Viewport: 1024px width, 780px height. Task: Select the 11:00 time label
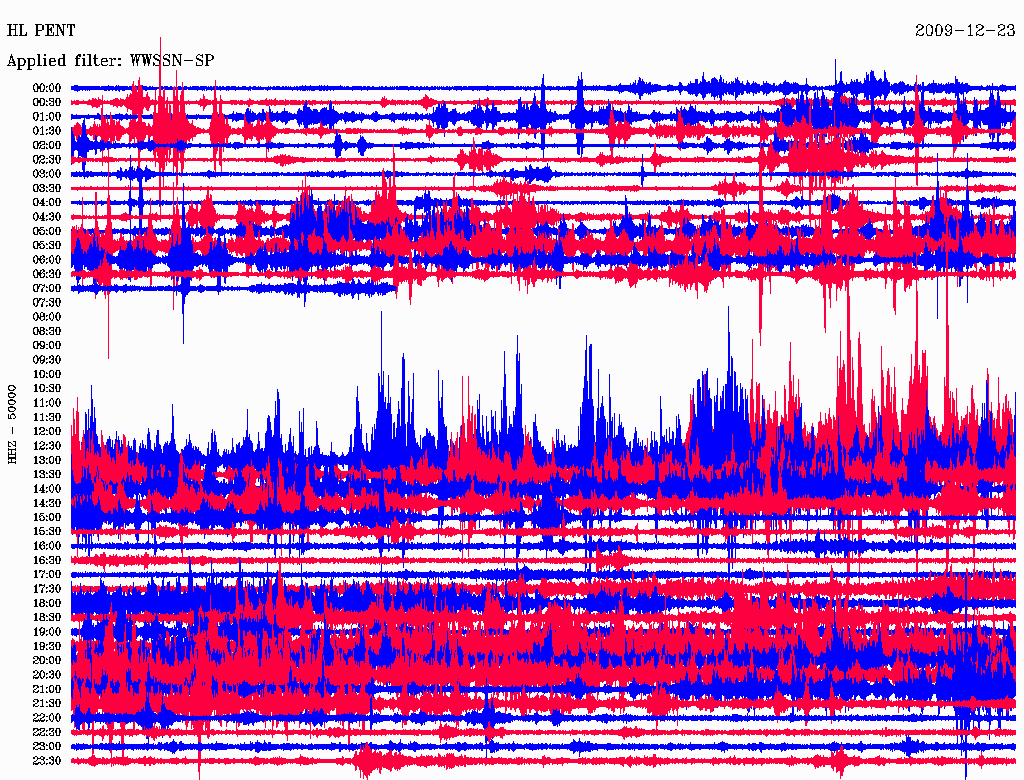(x=47, y=402)
